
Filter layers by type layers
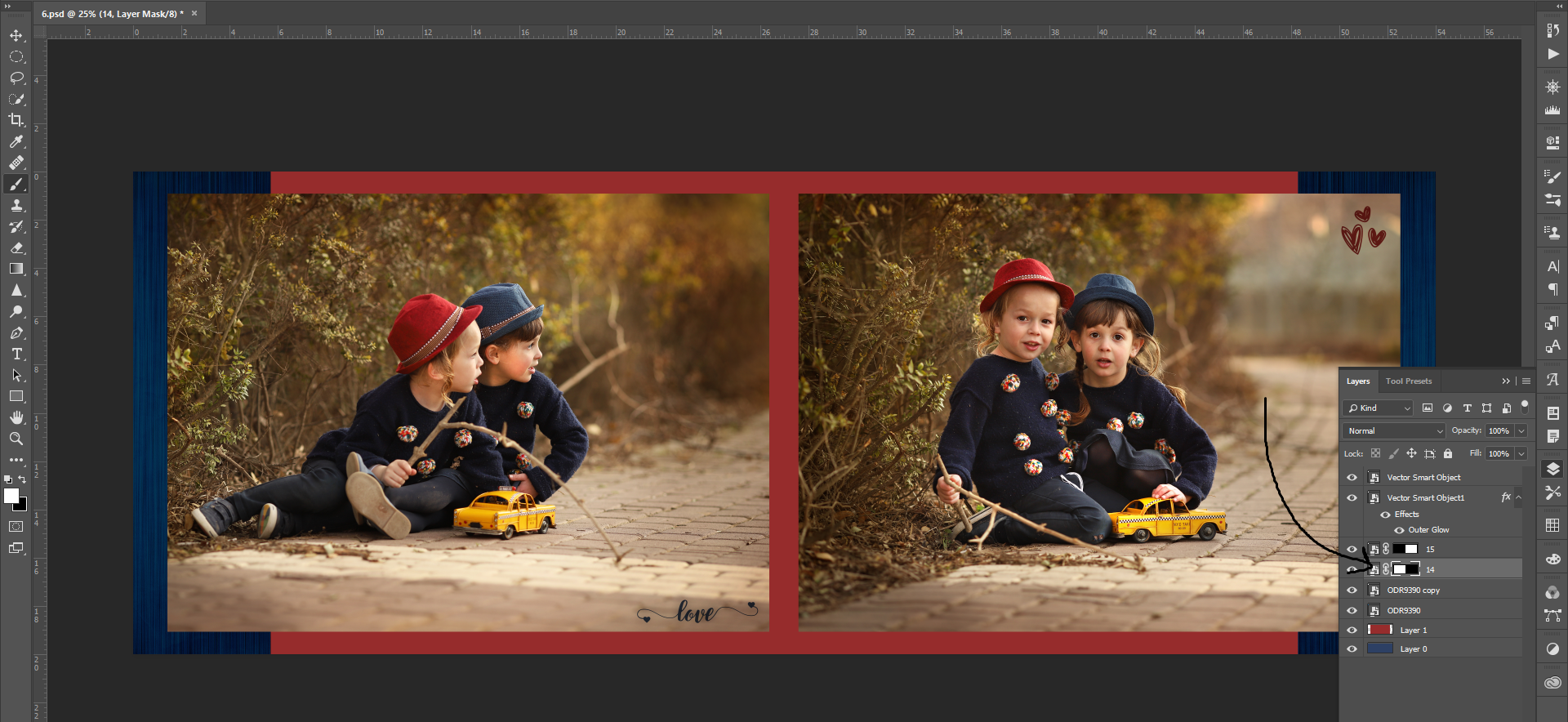(x=1467, y=408)
